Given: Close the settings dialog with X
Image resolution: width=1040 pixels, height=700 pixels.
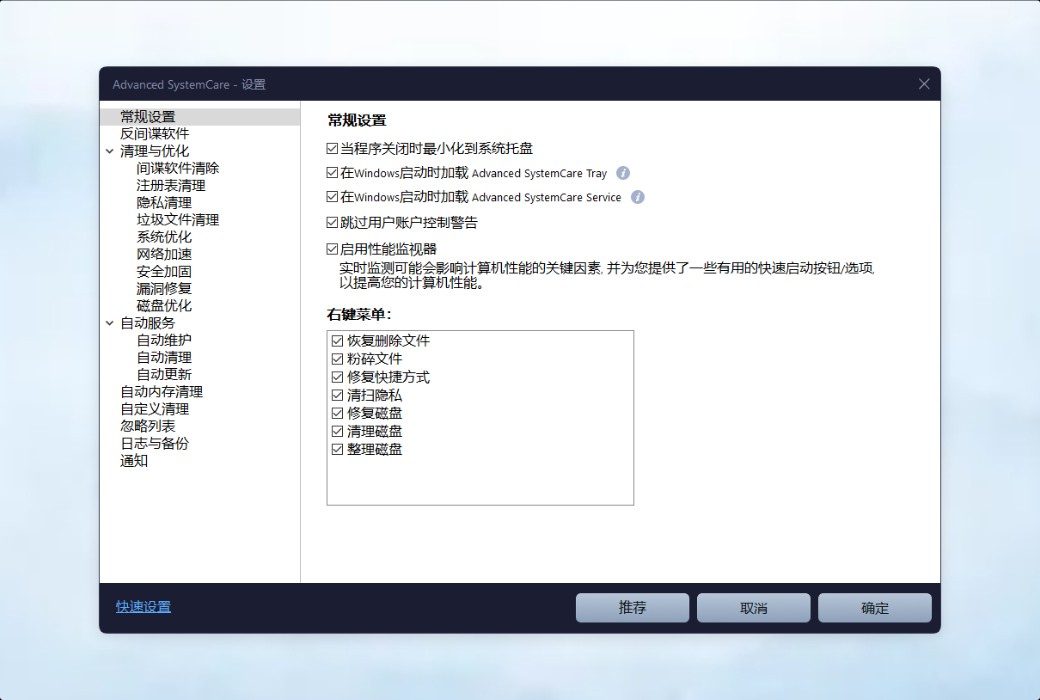Looking at the screenshot, I should coord(924,84).
